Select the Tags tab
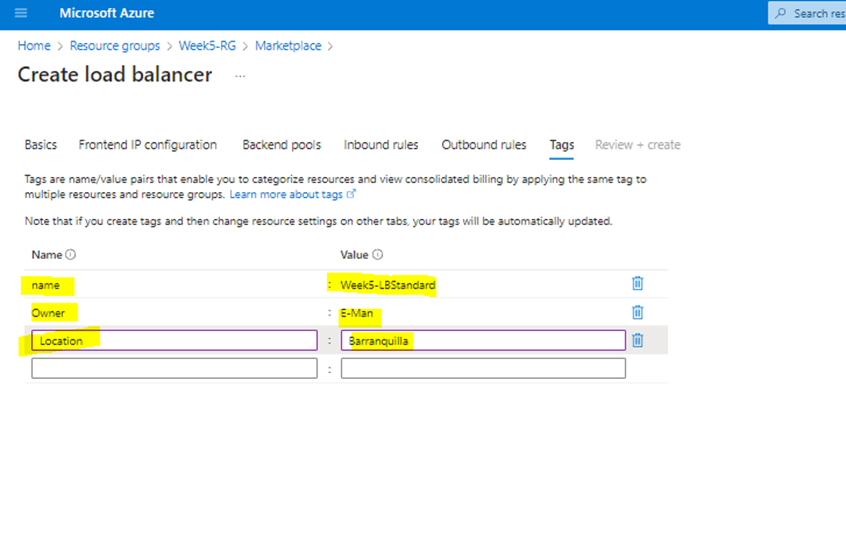This screenshot has height=550, width=846. point(562,145)
